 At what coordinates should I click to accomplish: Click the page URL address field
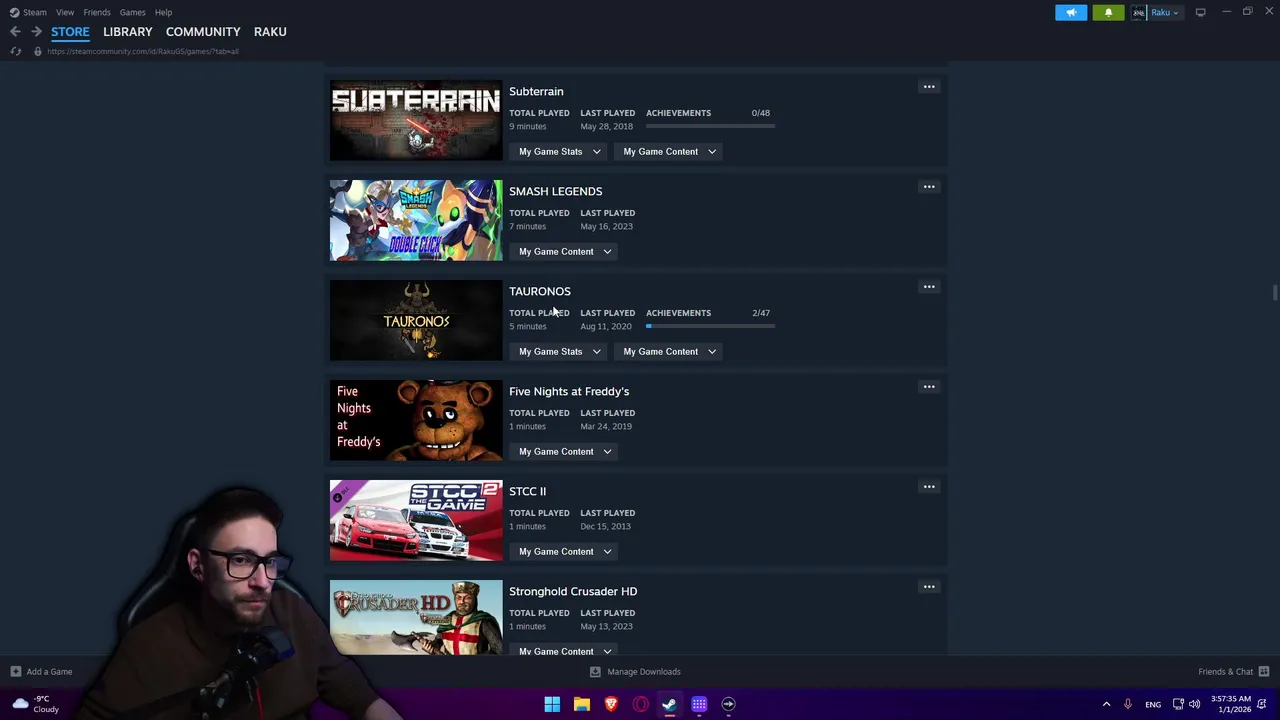coord(143,51)
